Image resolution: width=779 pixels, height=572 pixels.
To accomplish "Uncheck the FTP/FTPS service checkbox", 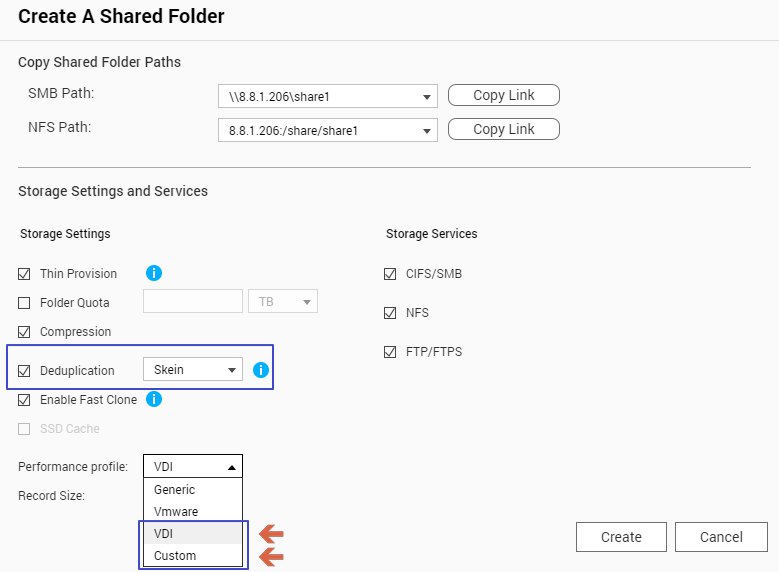I will [x=391, y=352].
